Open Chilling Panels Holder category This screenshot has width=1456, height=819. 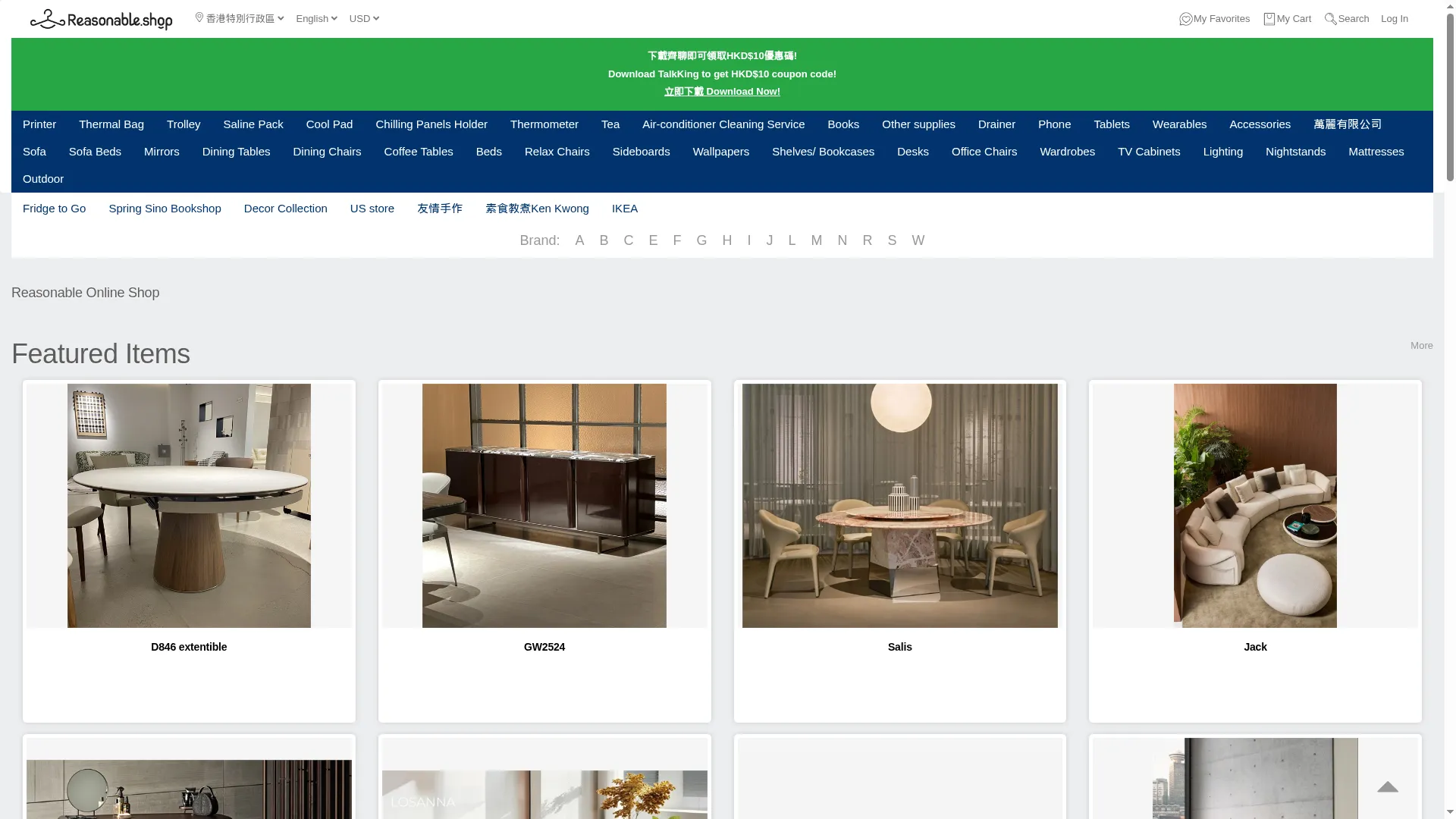tap(431, 124)
